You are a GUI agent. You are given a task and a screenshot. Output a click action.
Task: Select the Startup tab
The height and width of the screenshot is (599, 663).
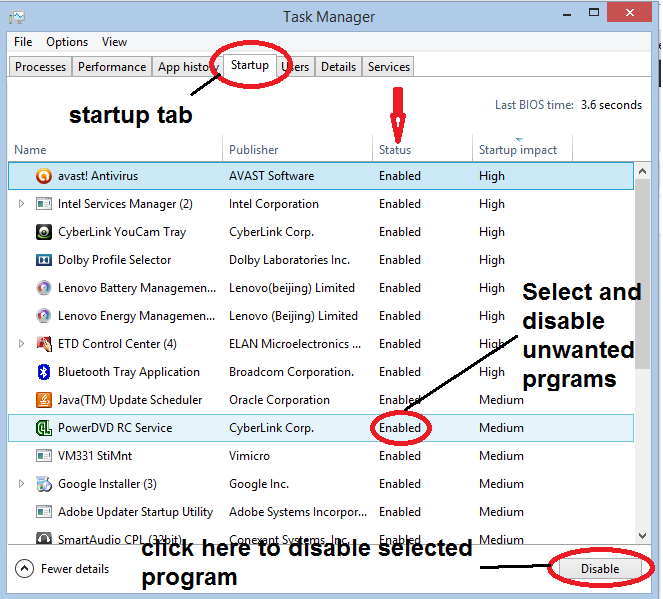[x=249, y=65]
